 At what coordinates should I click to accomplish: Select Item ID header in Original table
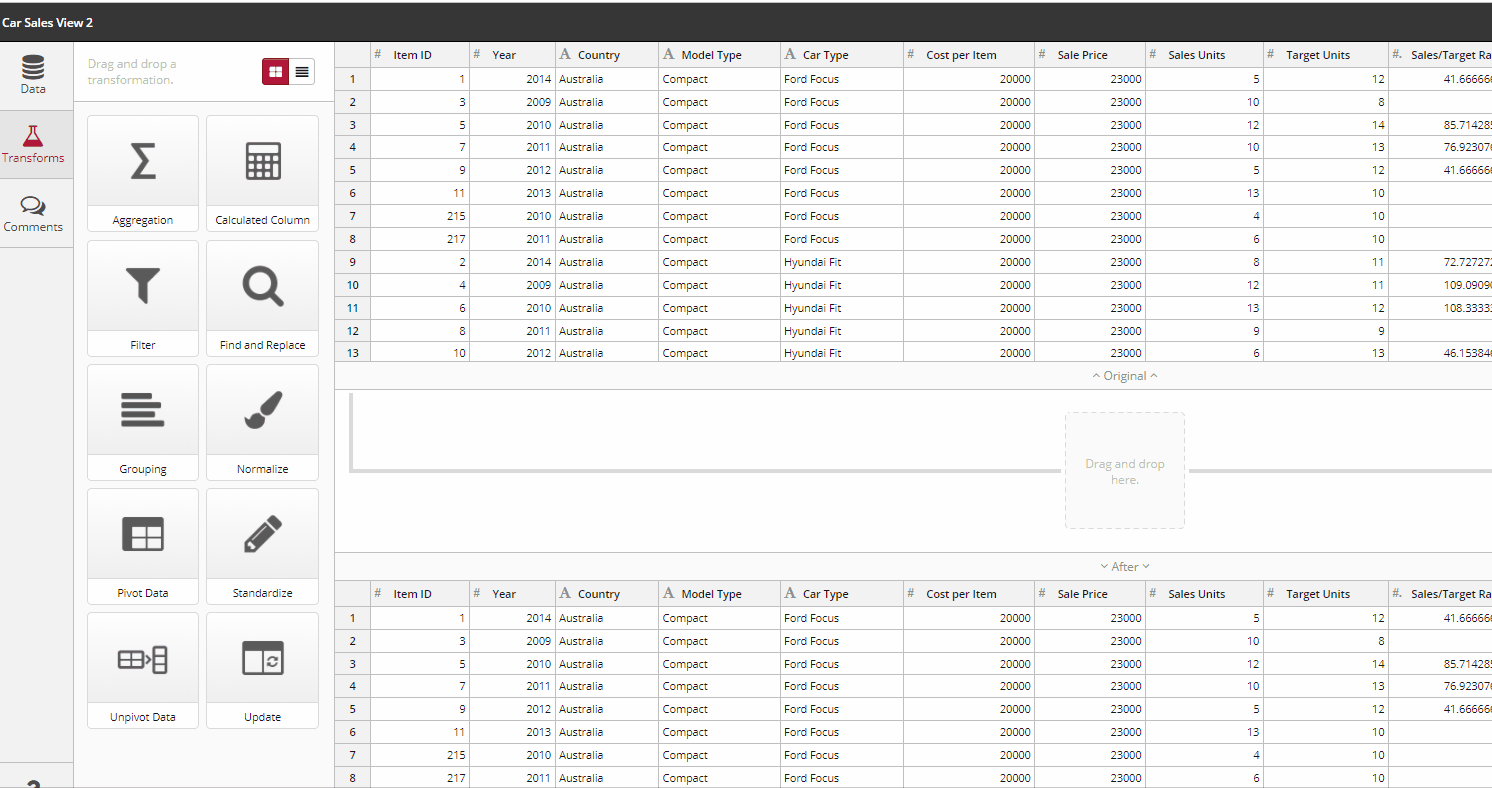[420, 55]
